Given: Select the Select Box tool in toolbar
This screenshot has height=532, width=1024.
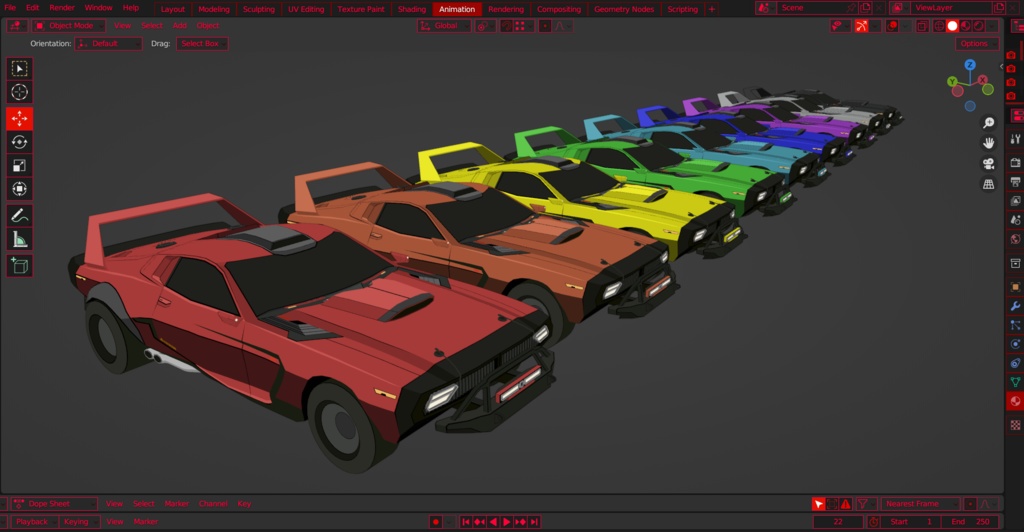Looking at the screenshot, I should (20, 69).
